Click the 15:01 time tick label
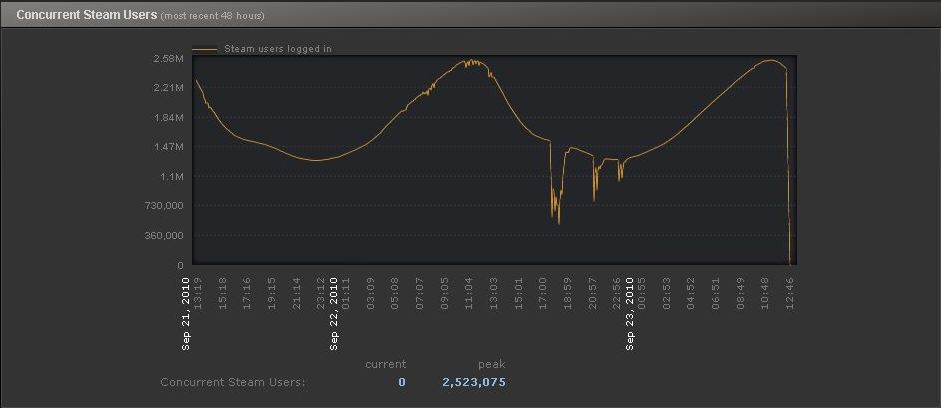The image size is (941, 408). 519,293
